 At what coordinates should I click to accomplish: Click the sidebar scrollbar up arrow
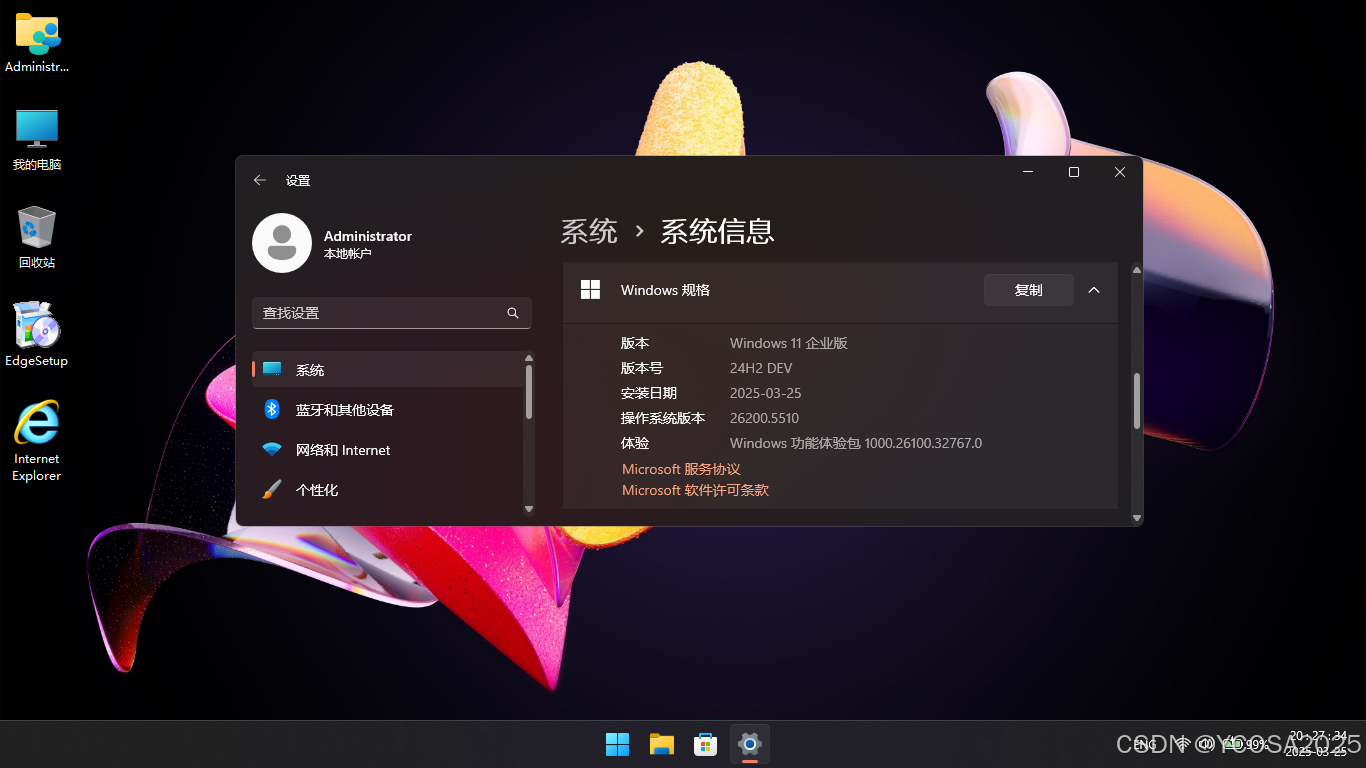[x=529, y=357]
